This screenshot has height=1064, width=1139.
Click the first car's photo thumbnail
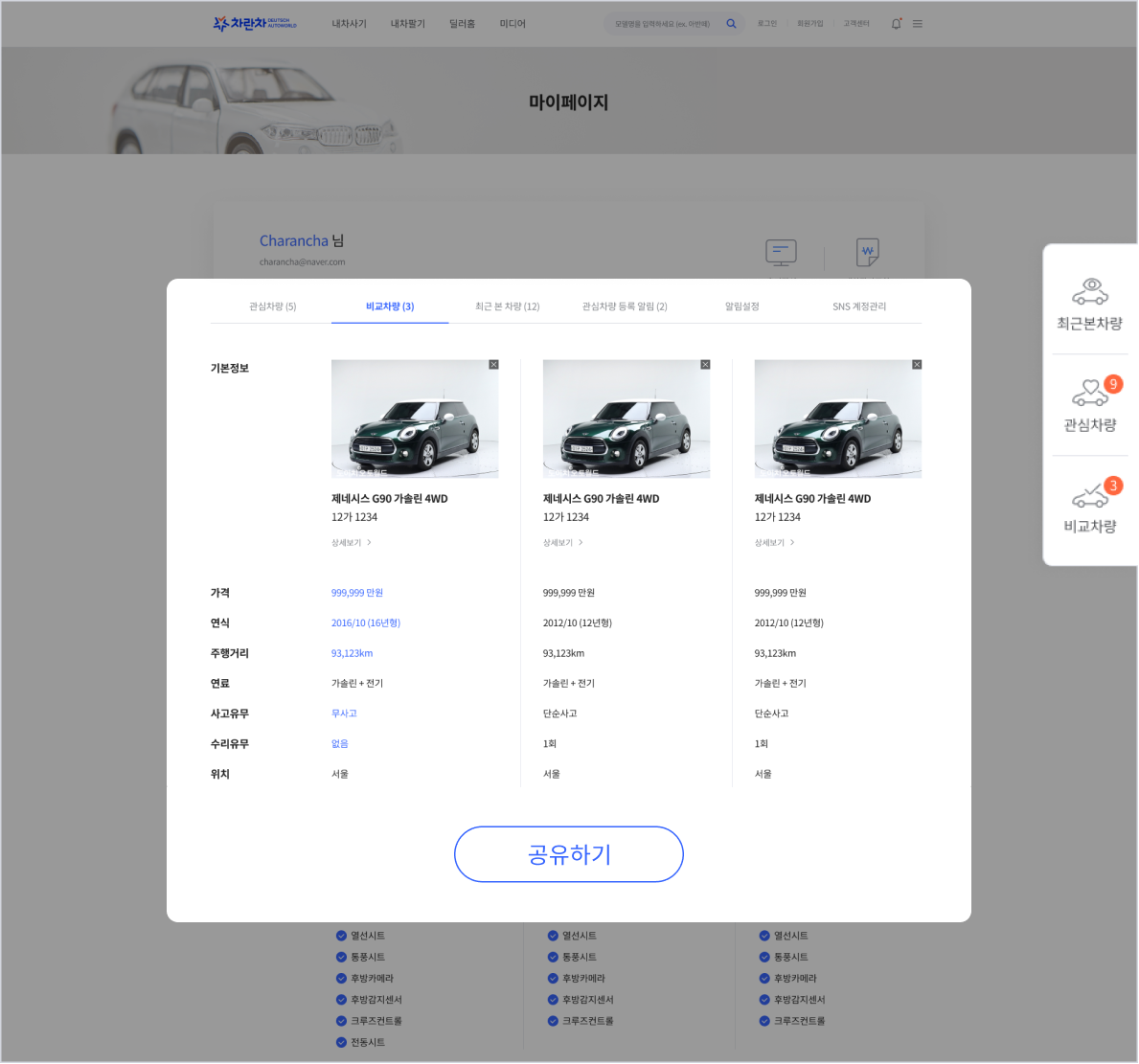point(415,419)
